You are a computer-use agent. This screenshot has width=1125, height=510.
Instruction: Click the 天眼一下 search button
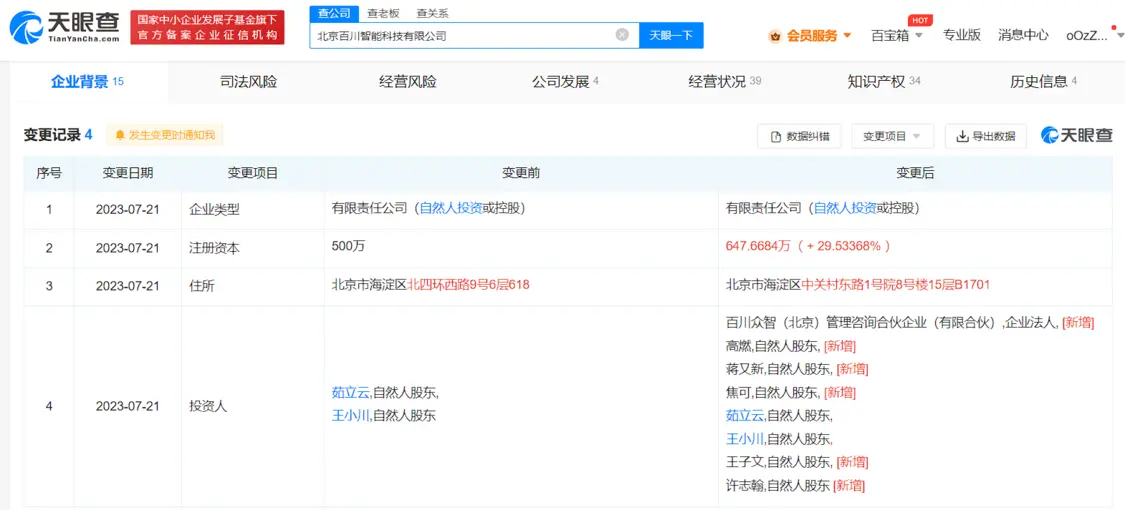(x=671, y=35)
